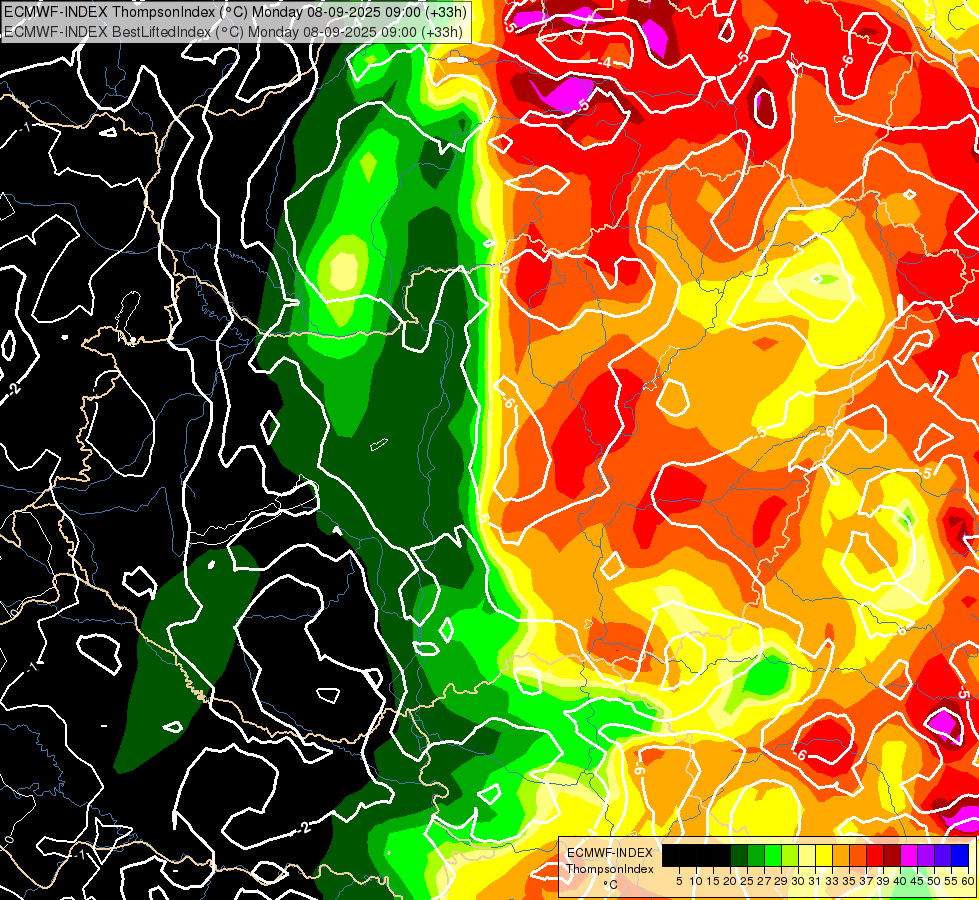Click the legend tick value '33'
Screen dimensions: 979x900
[832, 881]
